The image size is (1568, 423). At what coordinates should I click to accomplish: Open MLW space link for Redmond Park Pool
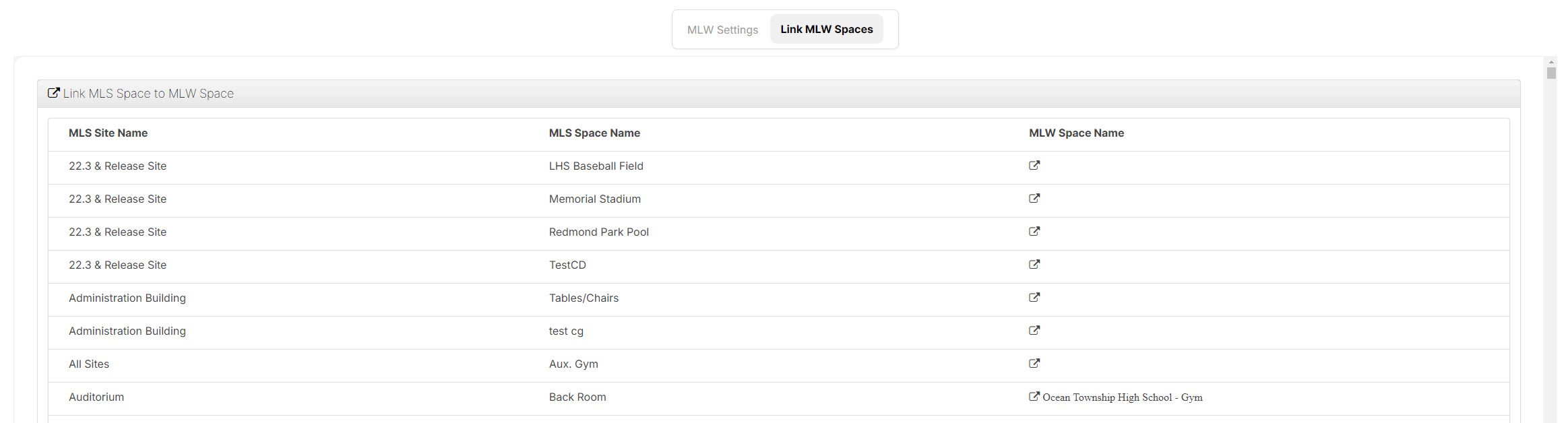[1034, 231]
